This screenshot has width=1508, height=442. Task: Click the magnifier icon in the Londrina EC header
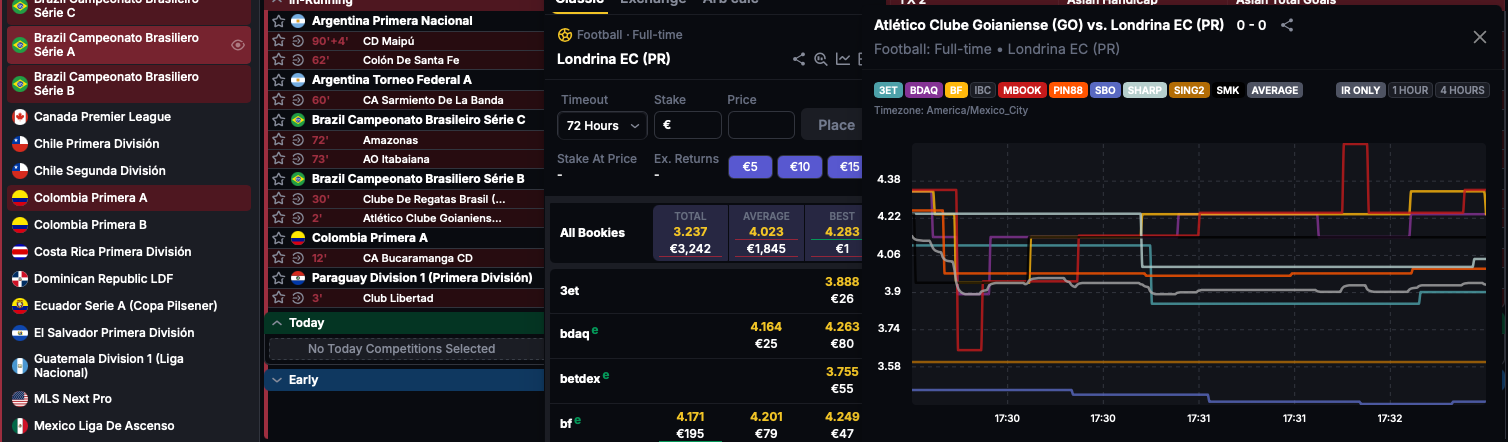[x=821, y=59]
